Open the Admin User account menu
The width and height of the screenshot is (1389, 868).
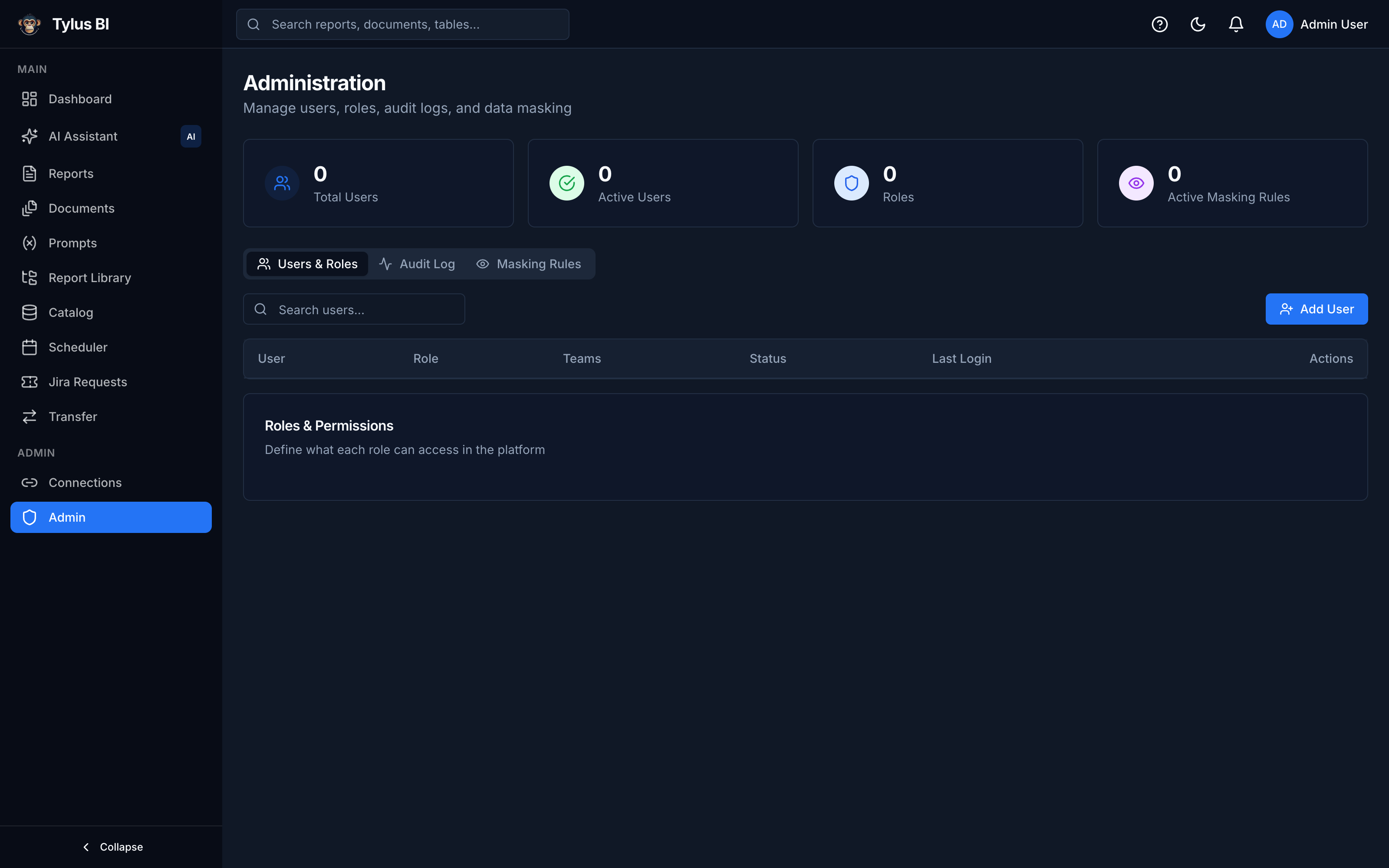pyautogui.click(x=1317, y=24)
